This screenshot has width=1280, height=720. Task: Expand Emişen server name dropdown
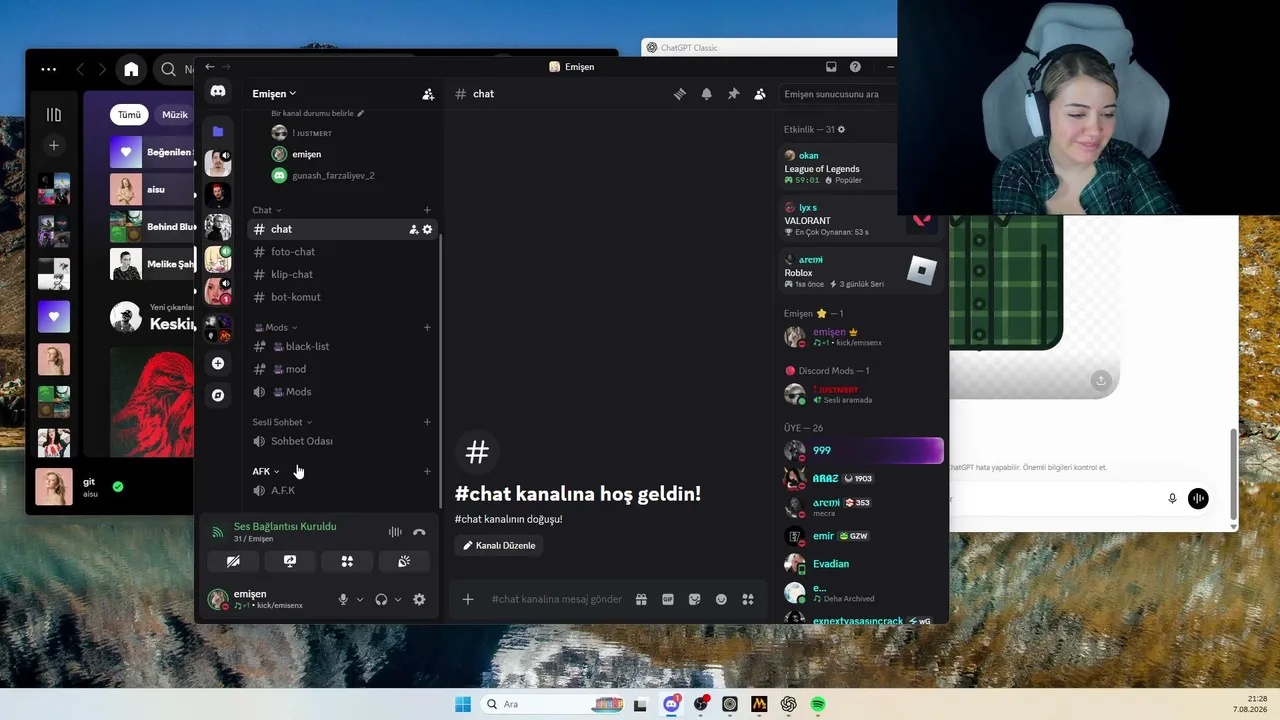tap(274, 94)
